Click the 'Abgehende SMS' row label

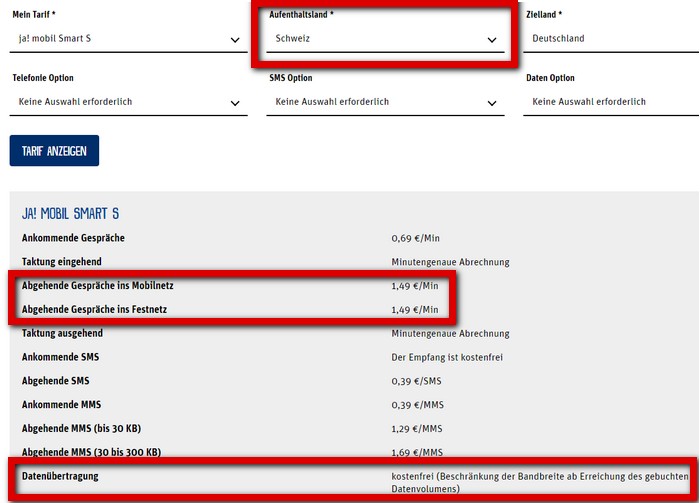coord(55,381)
